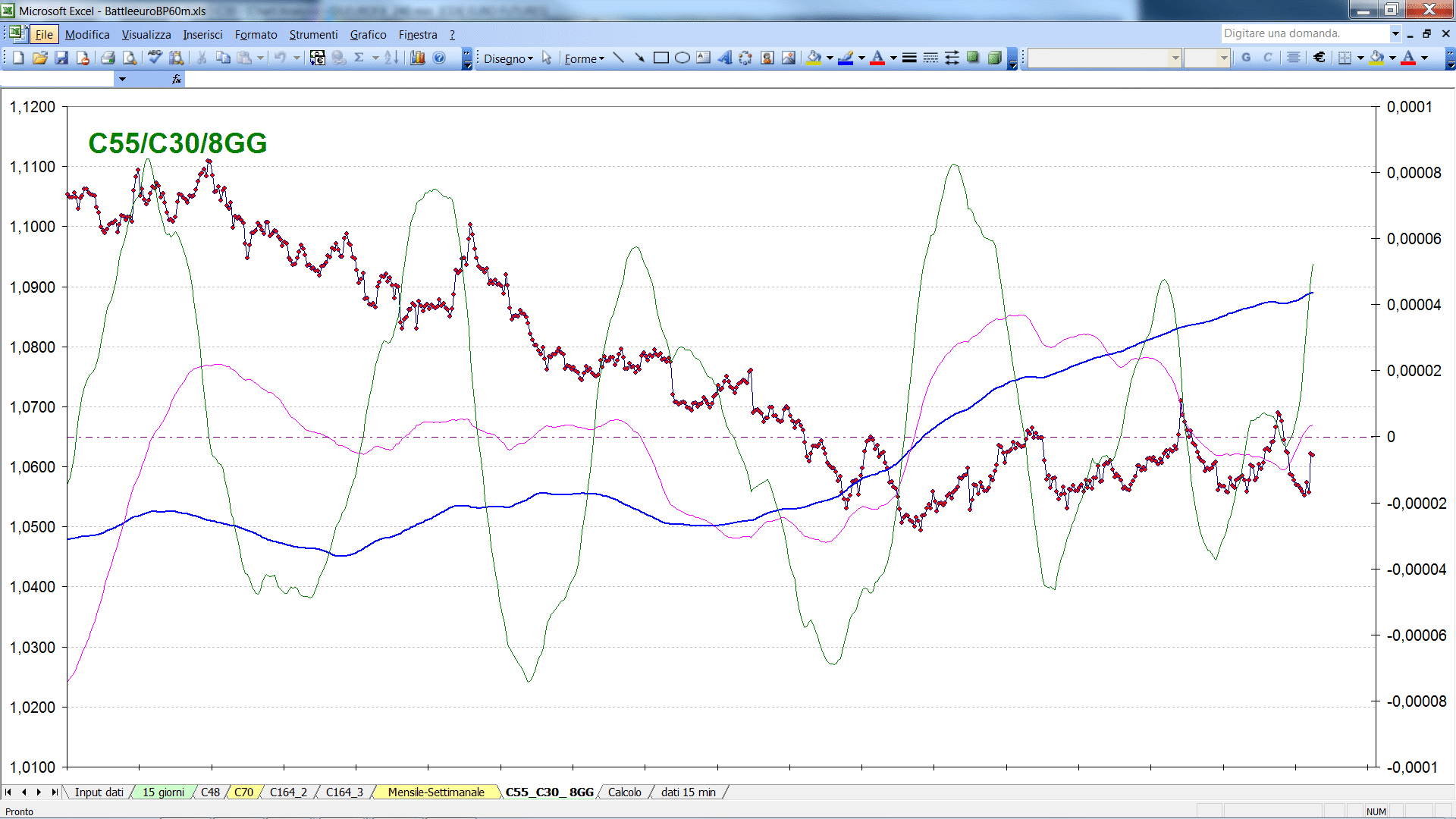Expand the Borders dropdown arrow
Screen dimensions: 1456x819
[1360, 58]
